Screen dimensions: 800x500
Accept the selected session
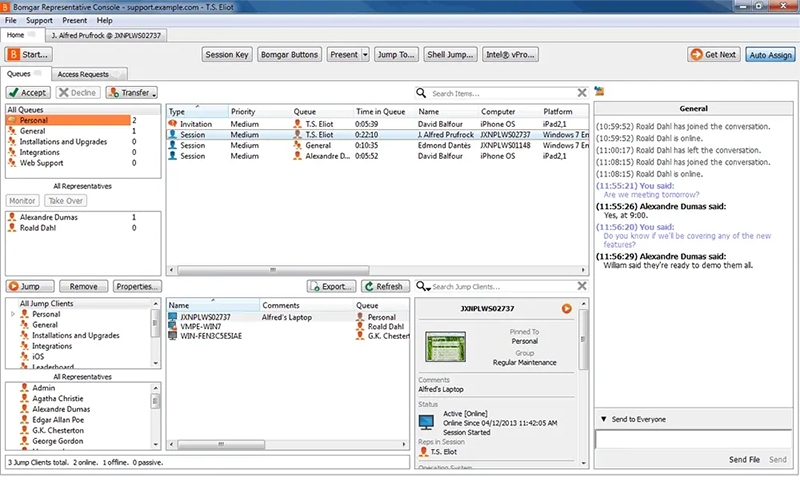pyautogui.click(x=28, y=92)
